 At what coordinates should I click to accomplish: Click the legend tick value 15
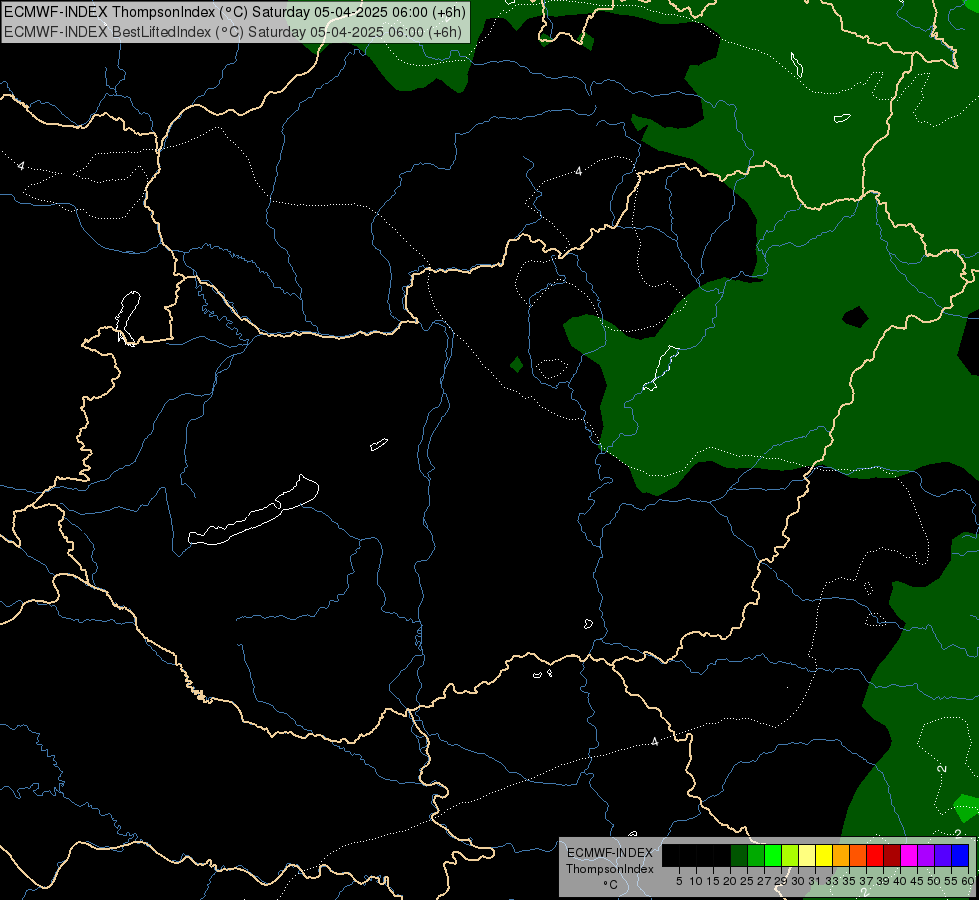(x=713, y=881)
